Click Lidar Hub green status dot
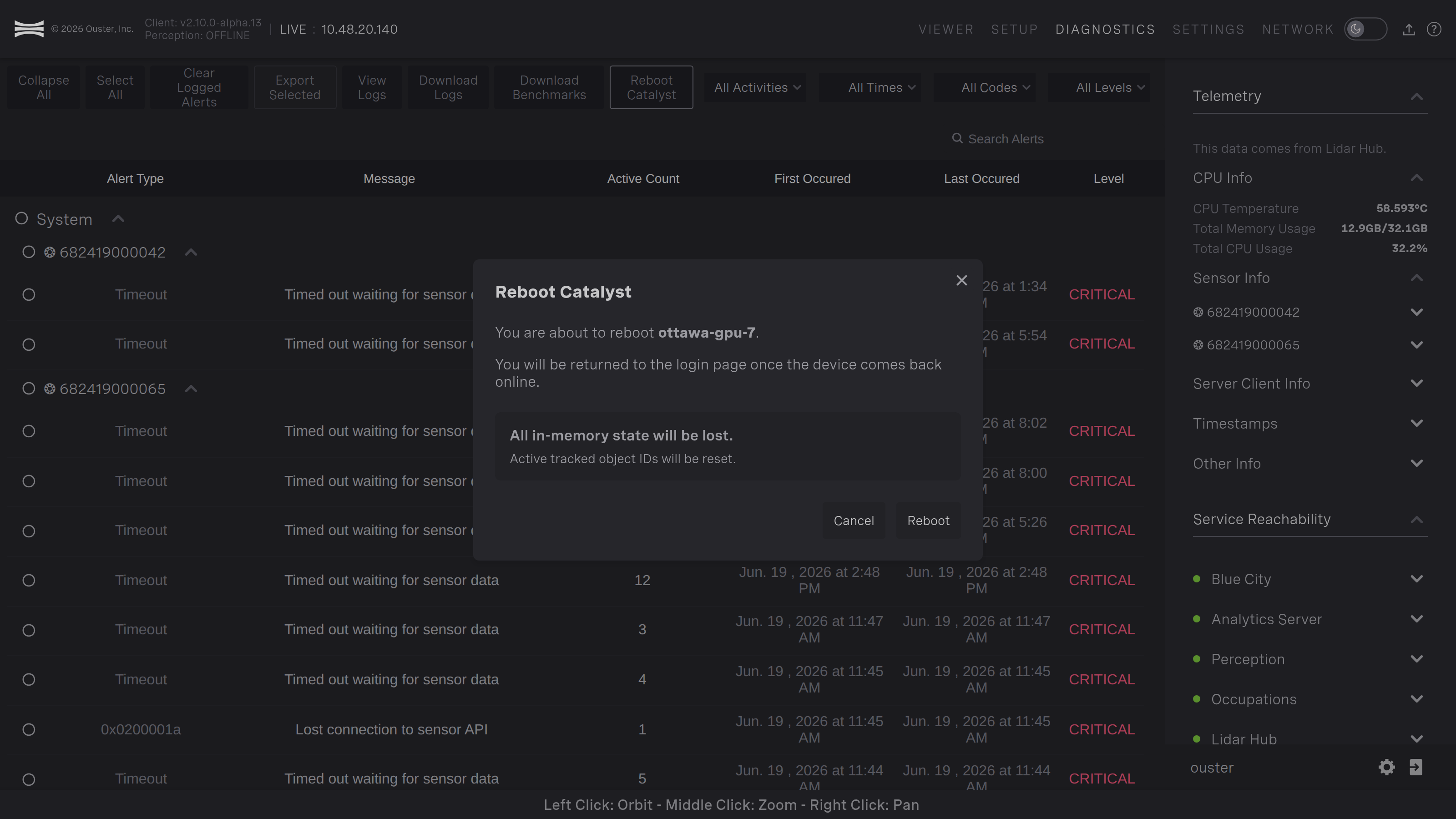The width and height of the screenshot is (1456, 819). pos(1197,739)
